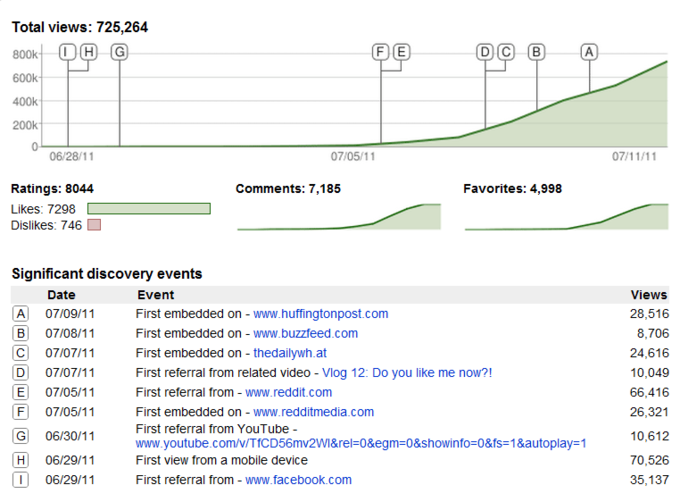Click the 10,049 views value
680x502 pixels.
(x=649, y=373)
